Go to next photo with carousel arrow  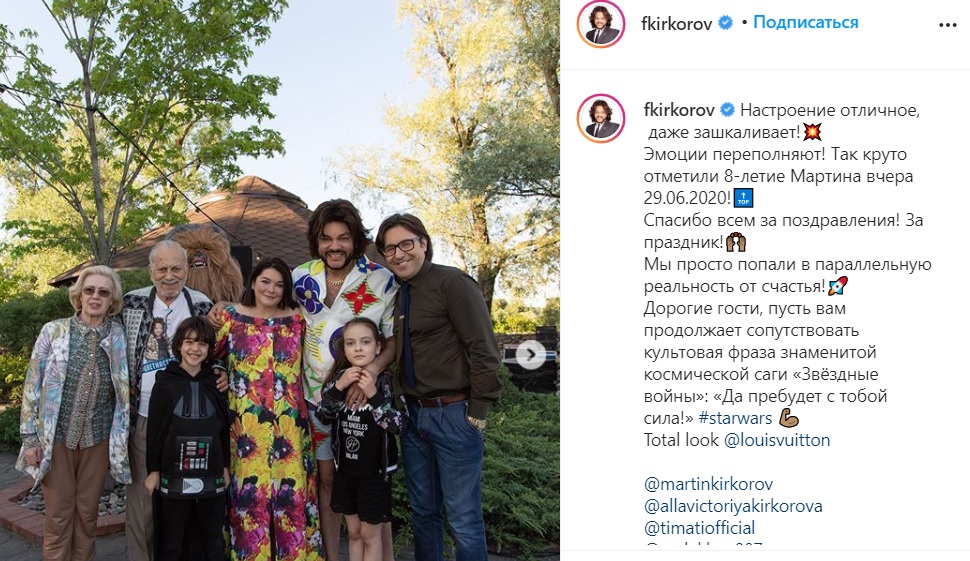tap(531, 355)
